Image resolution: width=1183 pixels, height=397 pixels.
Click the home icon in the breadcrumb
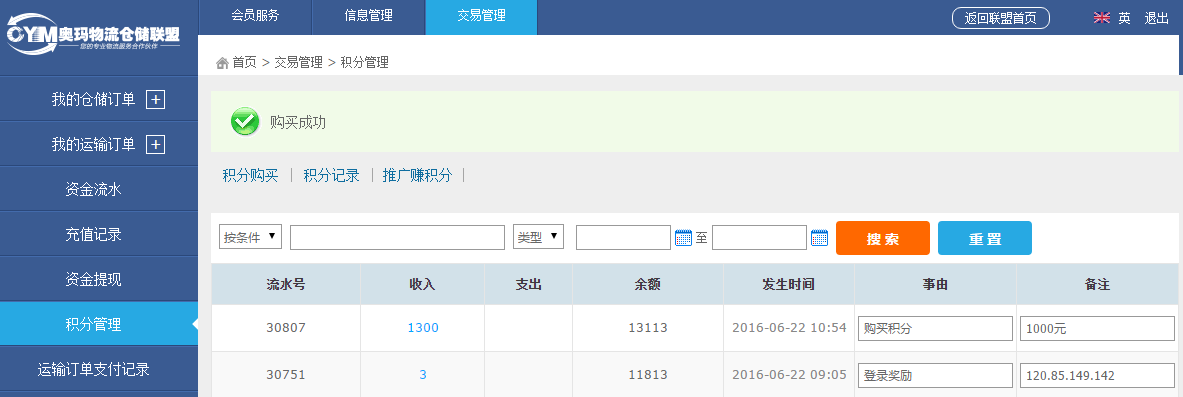click(222, 63)
